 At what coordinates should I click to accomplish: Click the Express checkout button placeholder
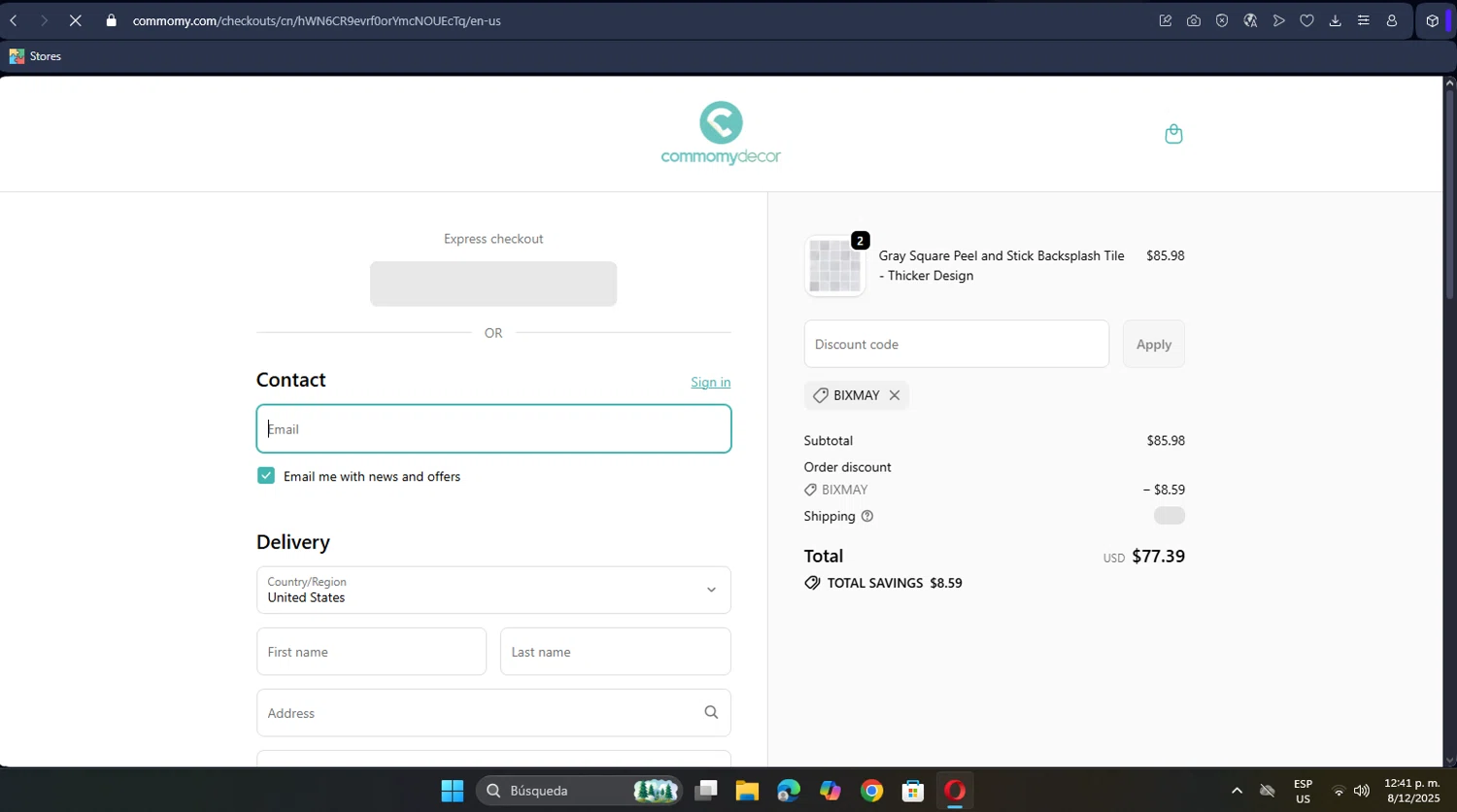point(493,284)
